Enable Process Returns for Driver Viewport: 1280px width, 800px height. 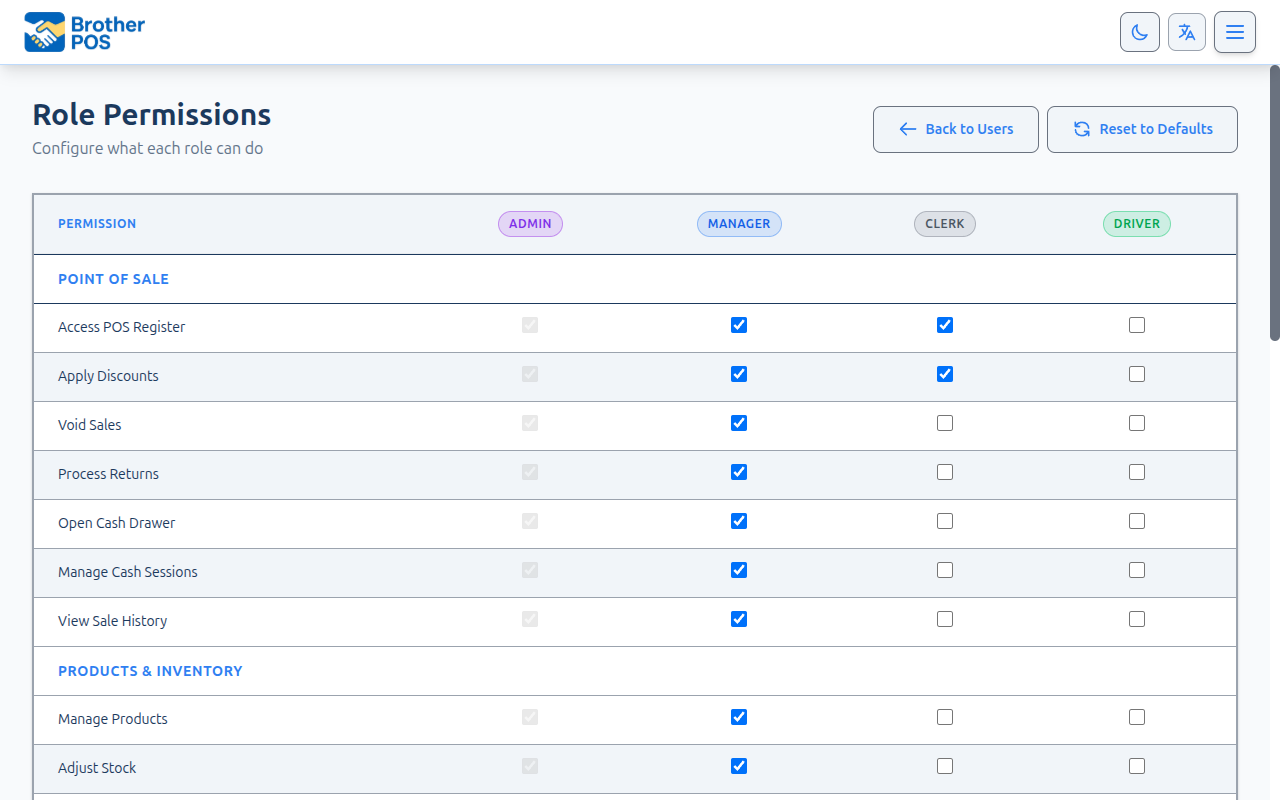pyautogui.click(x=1136, y=472)
